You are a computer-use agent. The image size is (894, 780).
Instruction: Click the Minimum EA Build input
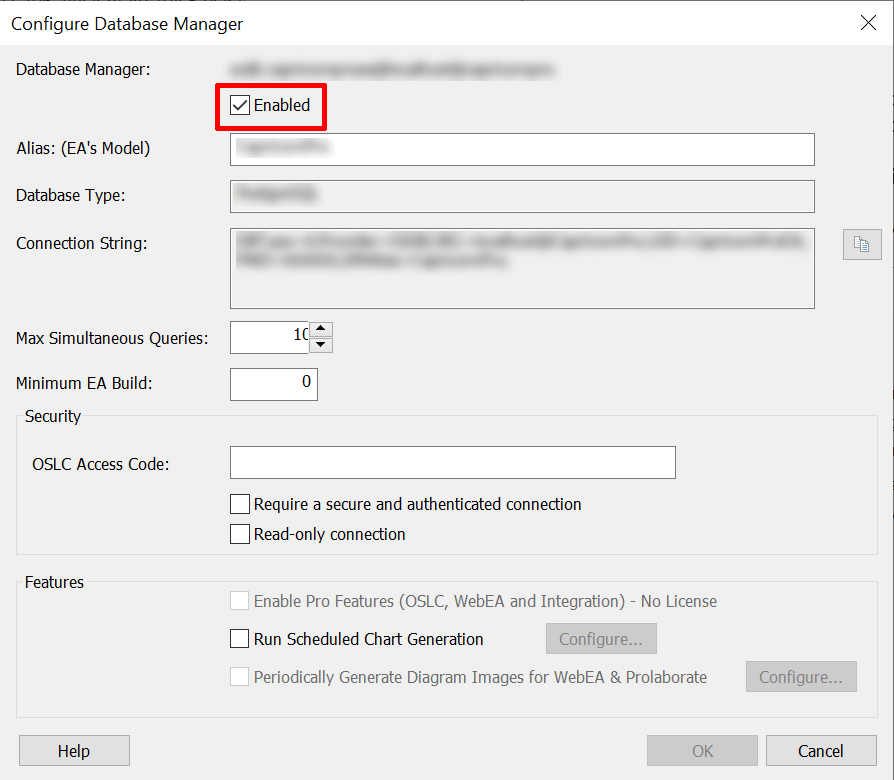click(273, 384)
